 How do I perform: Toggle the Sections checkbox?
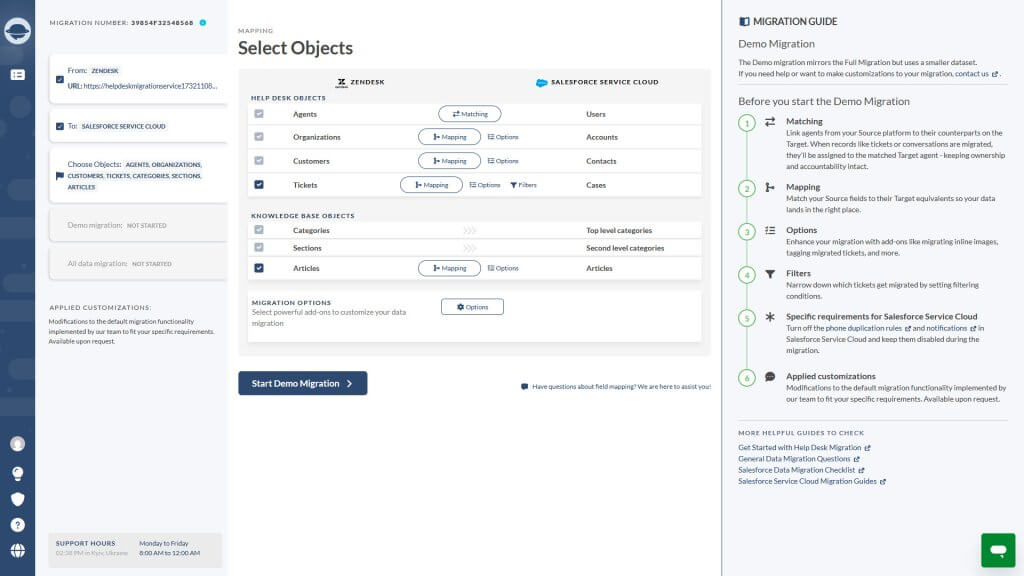[x=259, y=247]
